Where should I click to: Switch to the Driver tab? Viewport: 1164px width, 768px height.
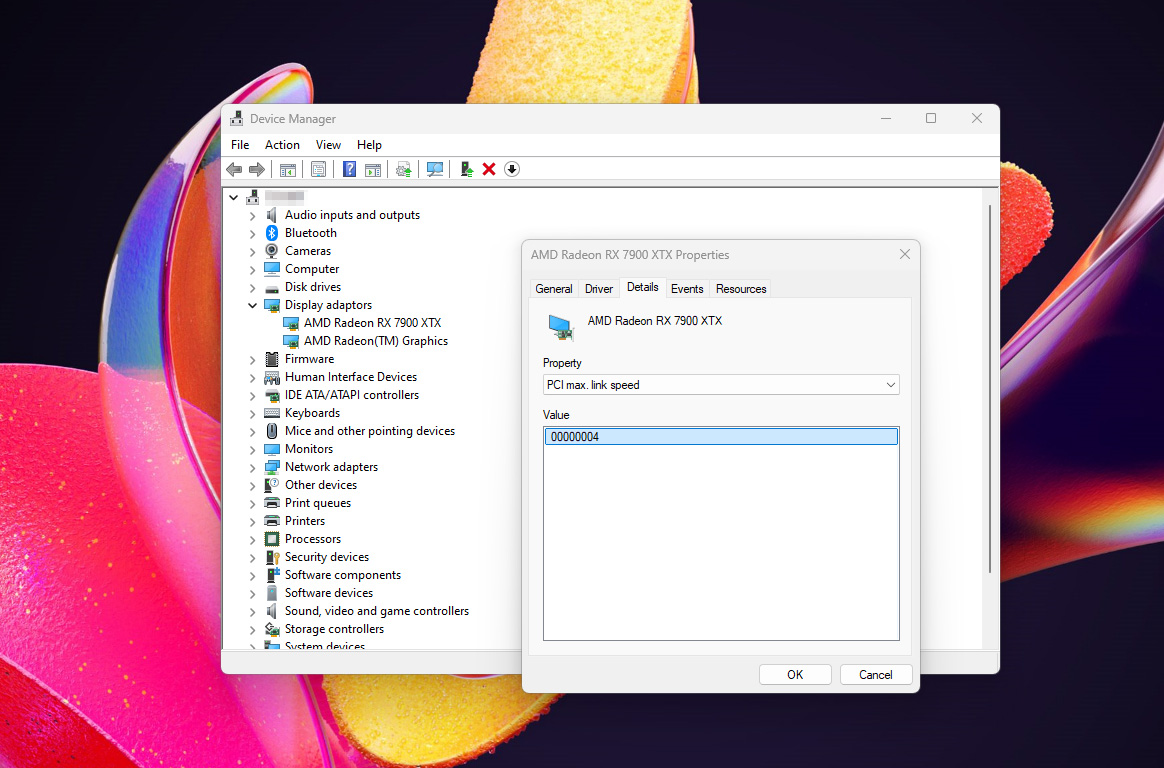[x=599, y=289]
